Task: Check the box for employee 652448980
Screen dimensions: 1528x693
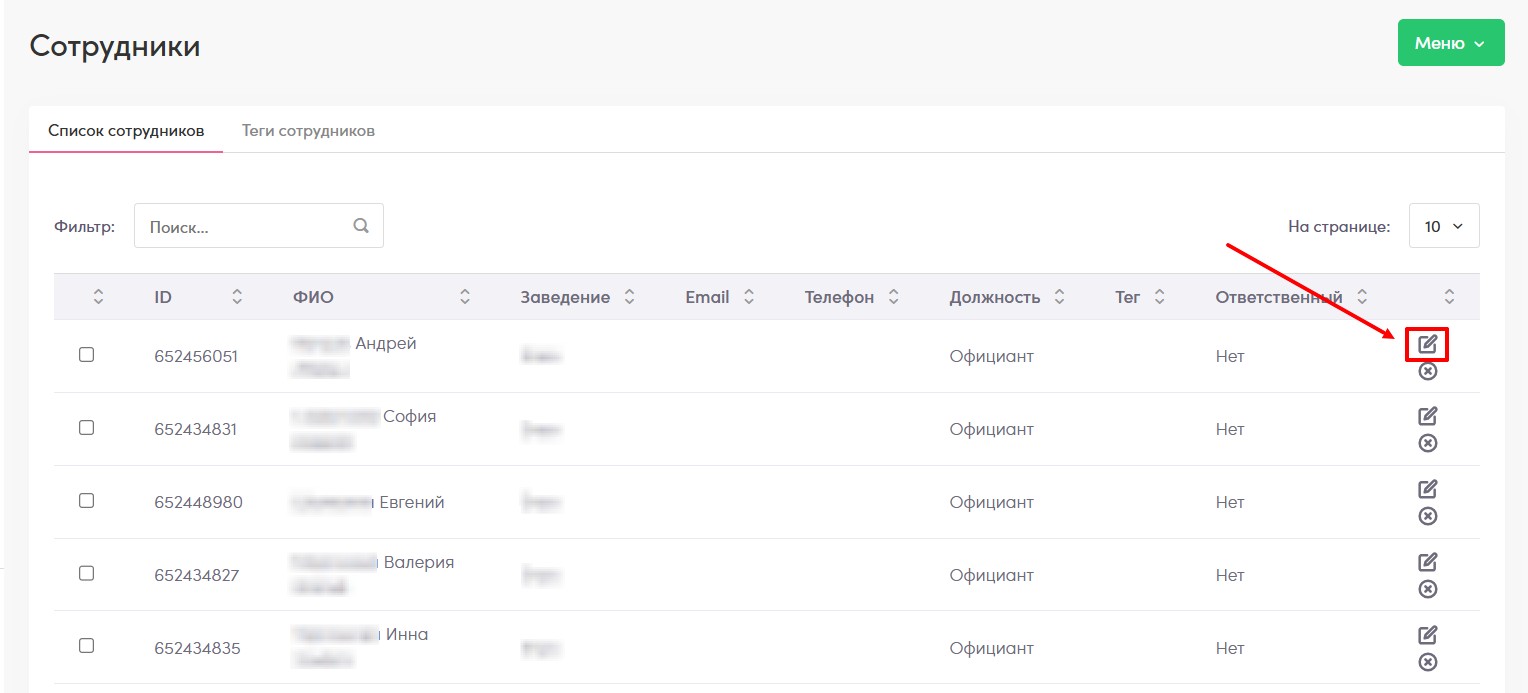Action: coord(86,501)
